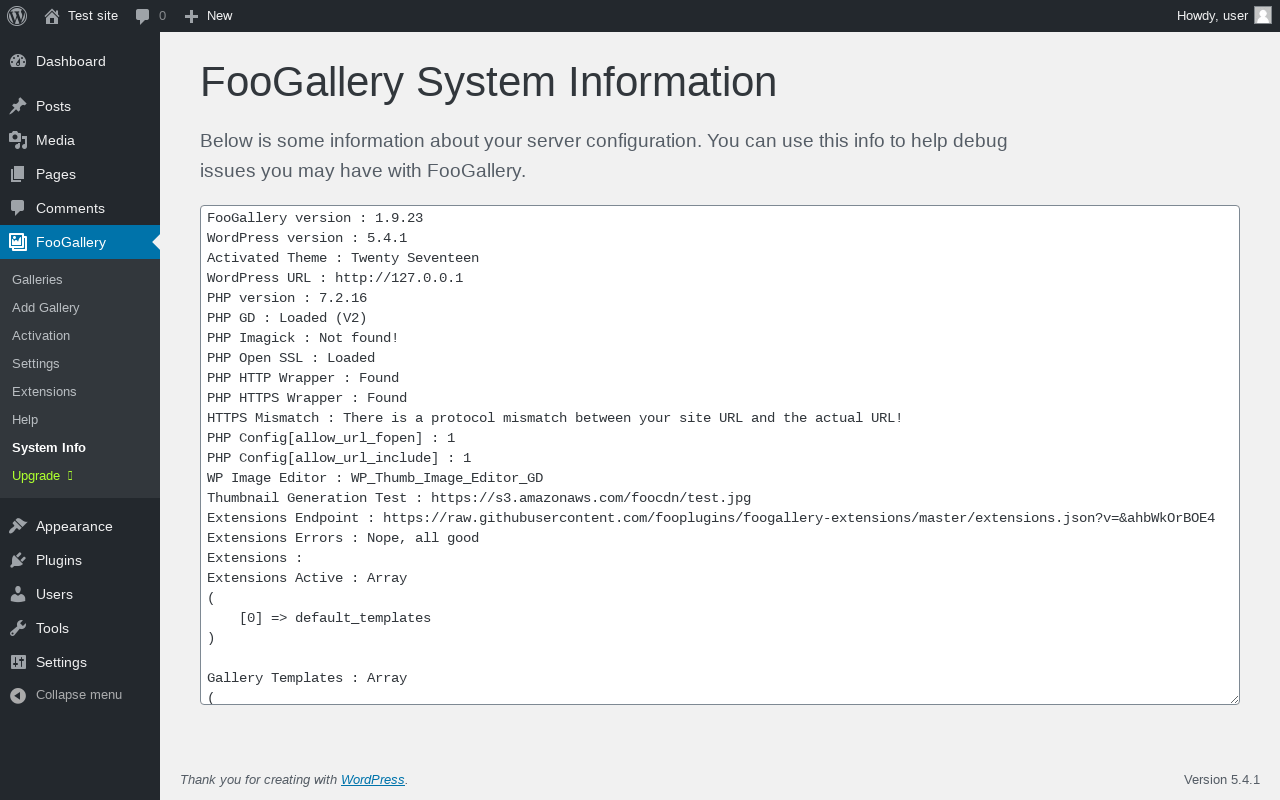Viewport: 1280px width, 800px height.
Task: Open the user avatar icon
Action: (1263, 15)
